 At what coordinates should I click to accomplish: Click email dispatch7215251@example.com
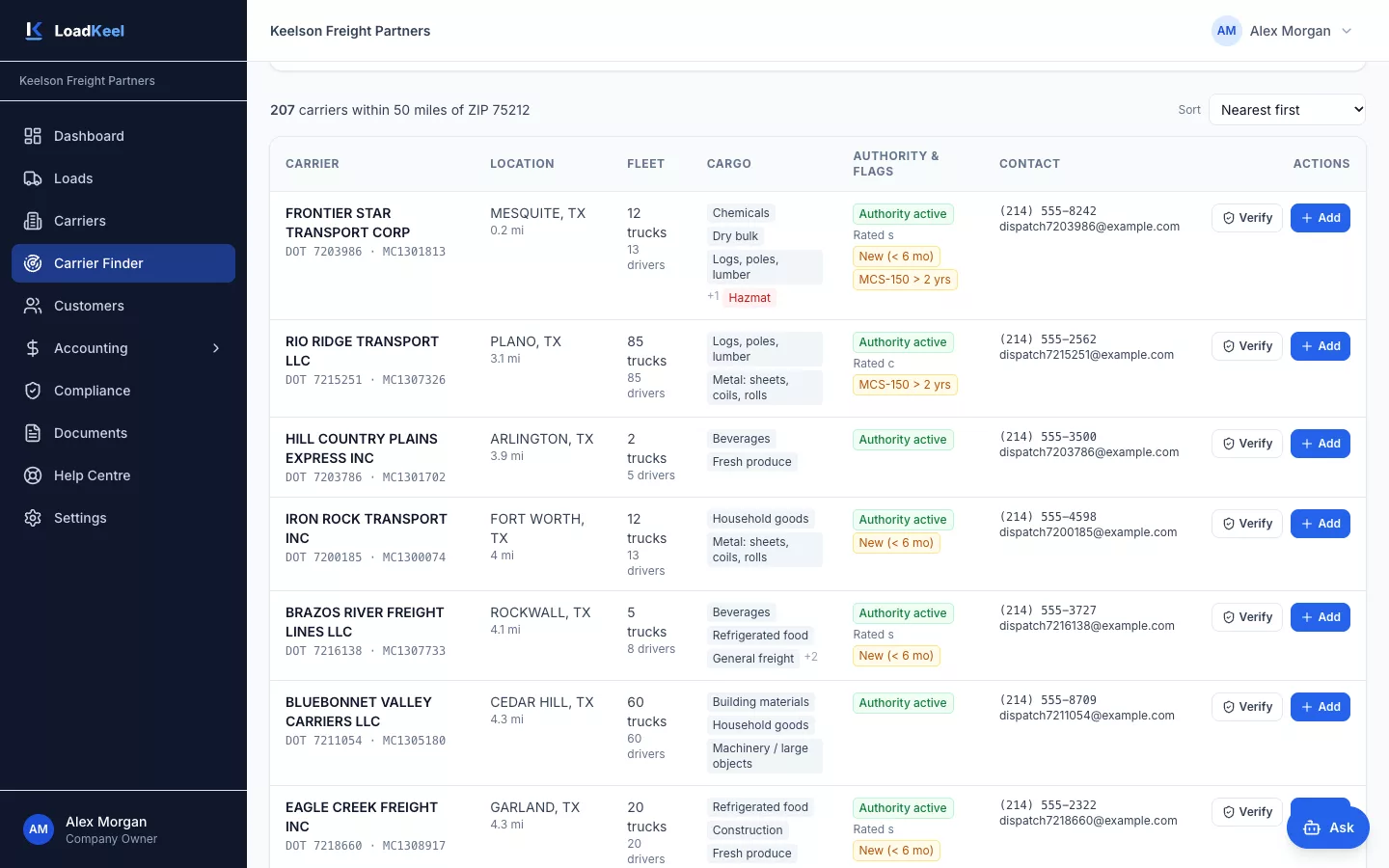[1086, 355]
